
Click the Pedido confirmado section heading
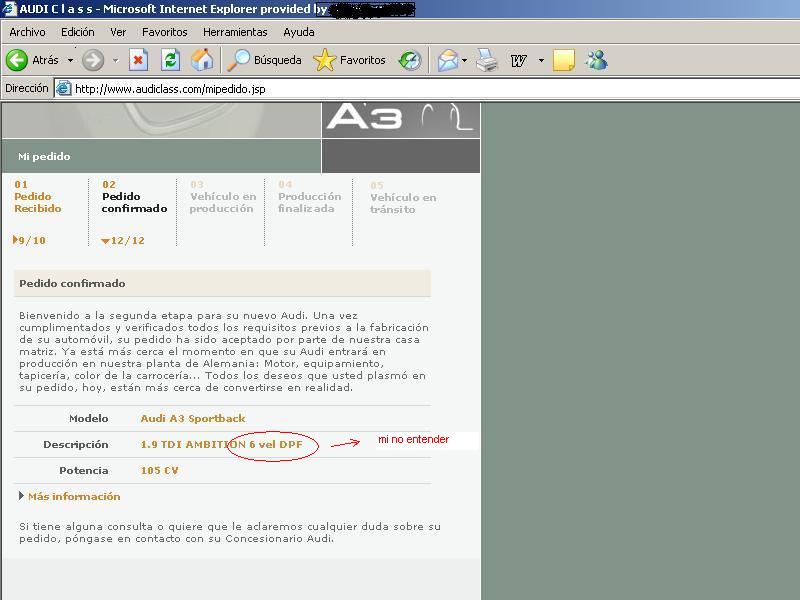coord(72,283)
